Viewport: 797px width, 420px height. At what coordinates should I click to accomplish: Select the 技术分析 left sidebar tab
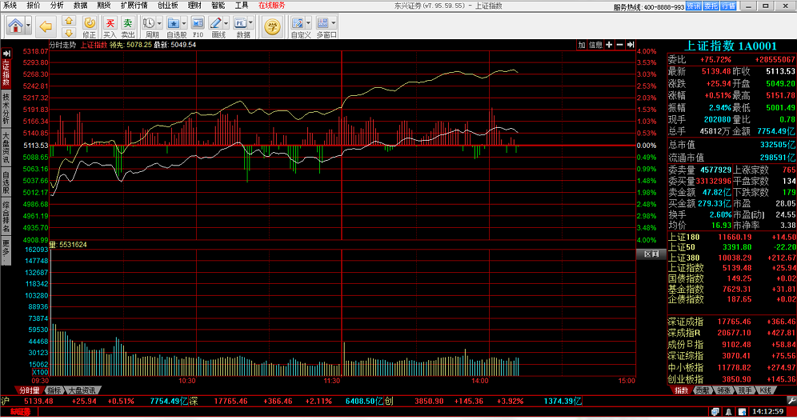[x=6, y=108]
